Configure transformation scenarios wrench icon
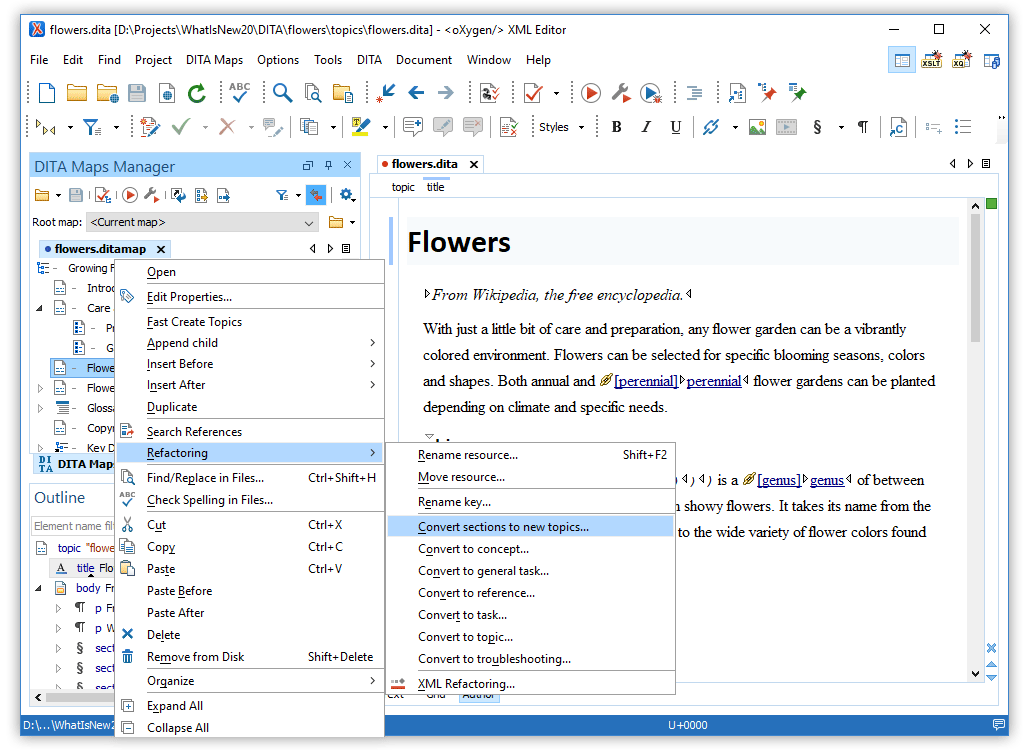This screenshot has height=750, width=1030. [x=621, y=93]
